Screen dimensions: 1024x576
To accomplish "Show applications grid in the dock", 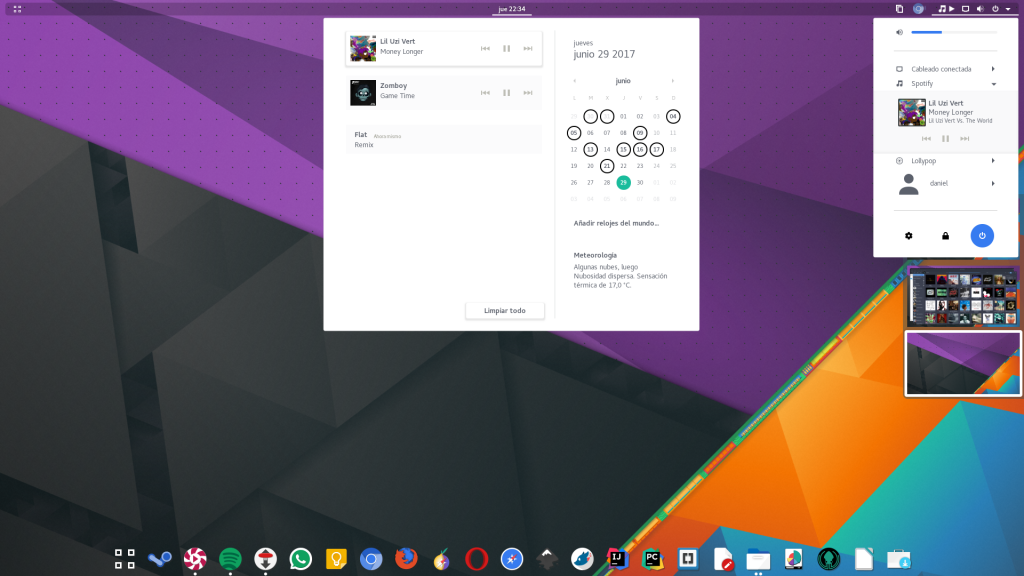I will pyautogui.click(x=125, y=558).
